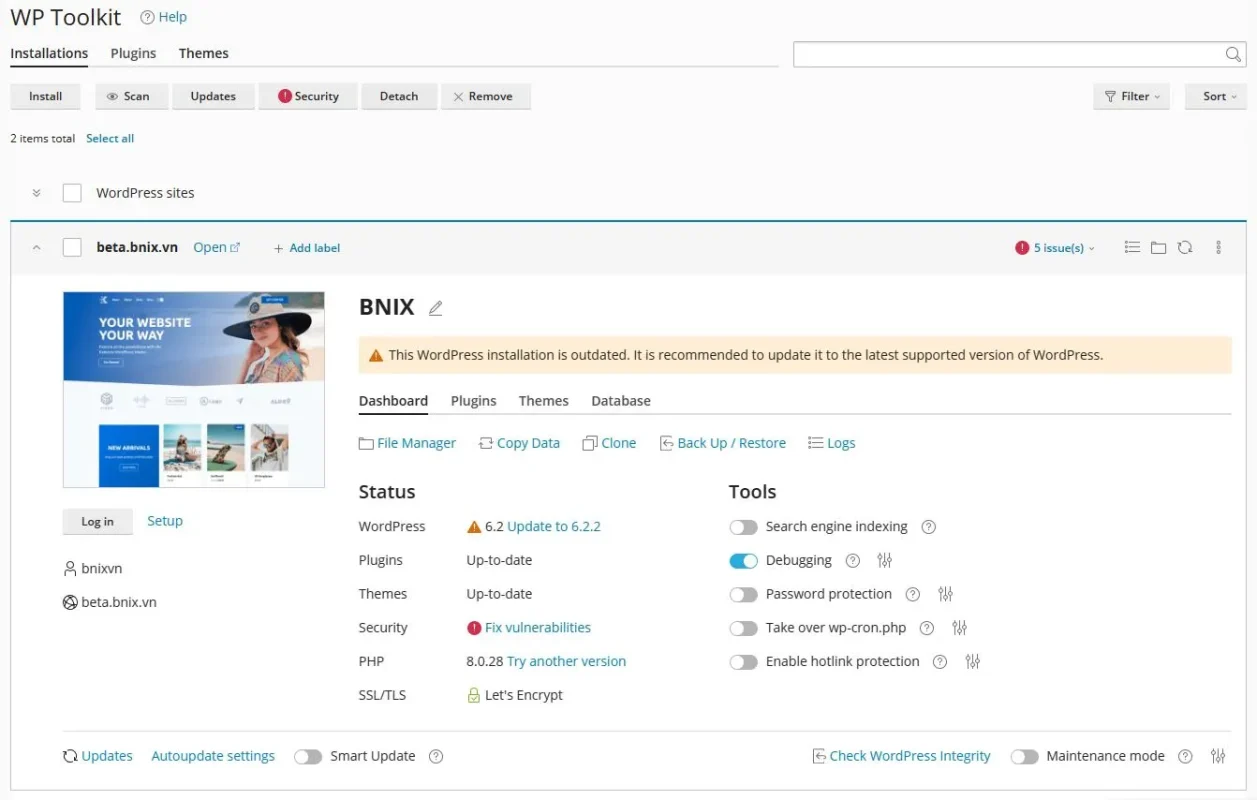
Task: Edit the BNIX site name with the pencil icon
Action: tap(435, 308)
